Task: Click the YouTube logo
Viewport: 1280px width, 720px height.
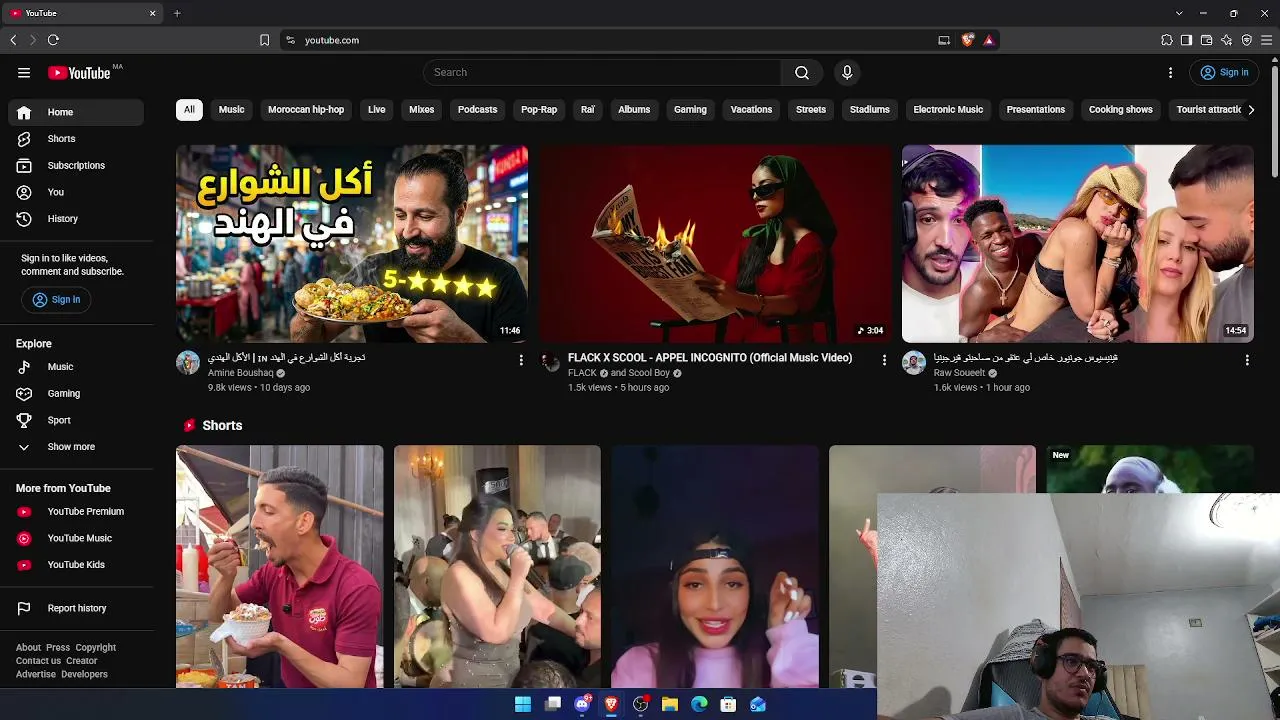Action: 79,72
